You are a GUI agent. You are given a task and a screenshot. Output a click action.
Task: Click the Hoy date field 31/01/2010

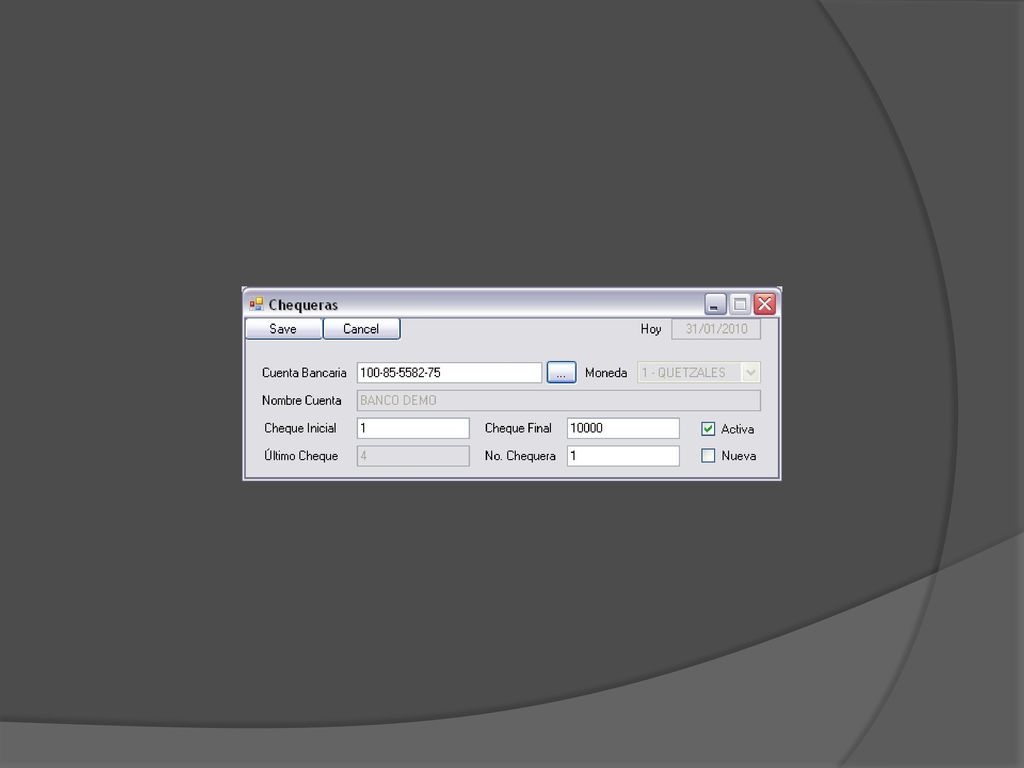pos(716,329)
